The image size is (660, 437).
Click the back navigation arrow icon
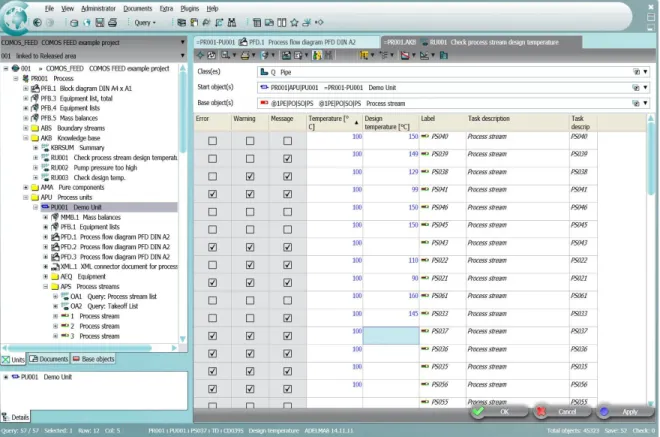(37, 22)
